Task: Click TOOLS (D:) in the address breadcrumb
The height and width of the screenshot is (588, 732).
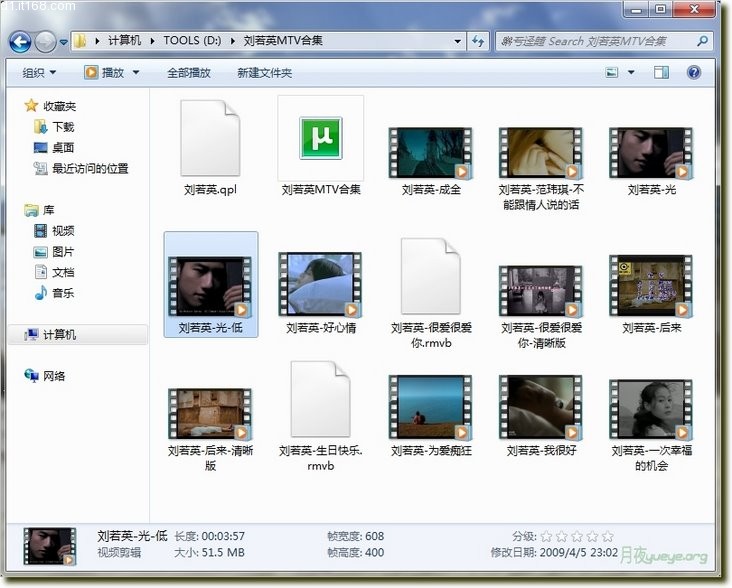Action: pyautogui.click(x=192, y=41)
